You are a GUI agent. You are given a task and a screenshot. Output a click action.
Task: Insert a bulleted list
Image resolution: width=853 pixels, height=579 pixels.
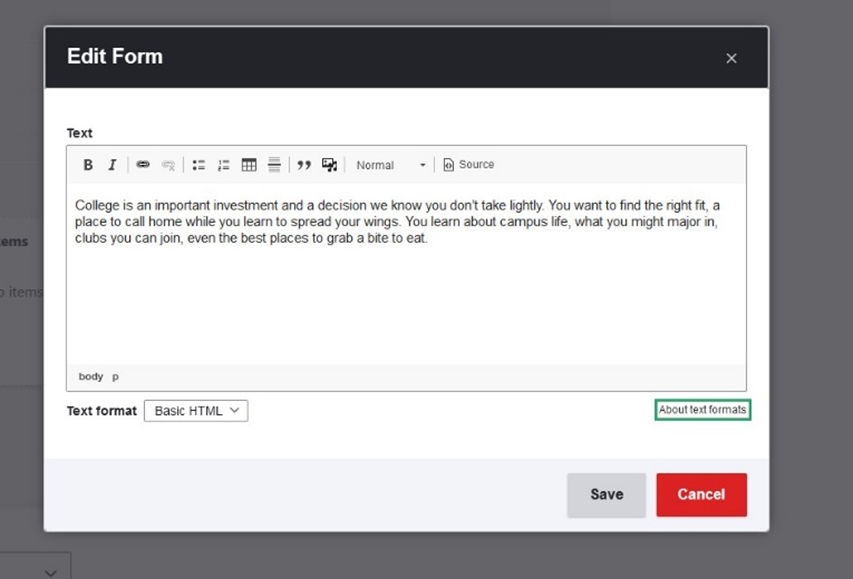[x=198, y=164]
